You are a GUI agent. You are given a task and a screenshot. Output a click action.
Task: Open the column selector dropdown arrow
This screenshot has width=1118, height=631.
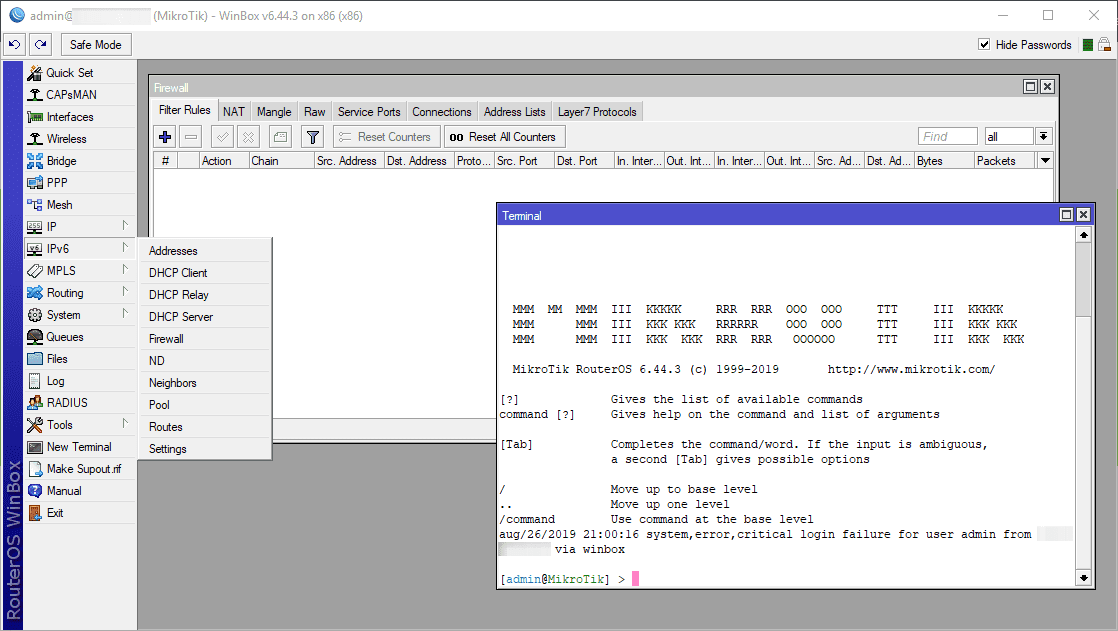[1045, 160]
